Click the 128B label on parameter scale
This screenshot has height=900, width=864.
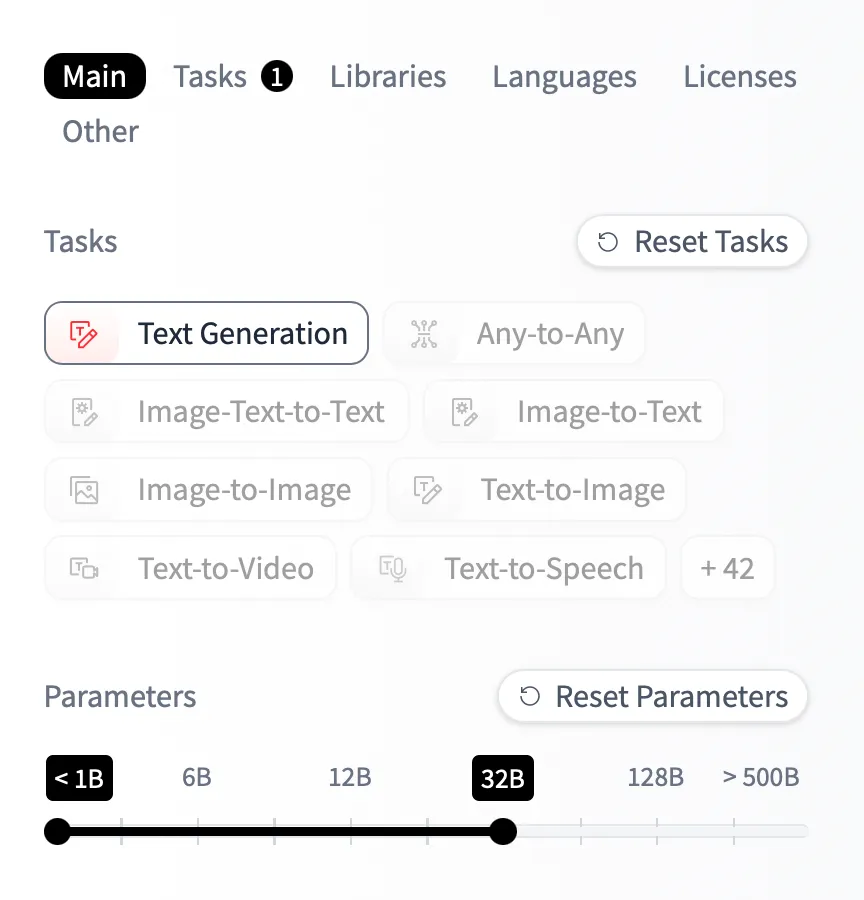click(x=655, y=777)
